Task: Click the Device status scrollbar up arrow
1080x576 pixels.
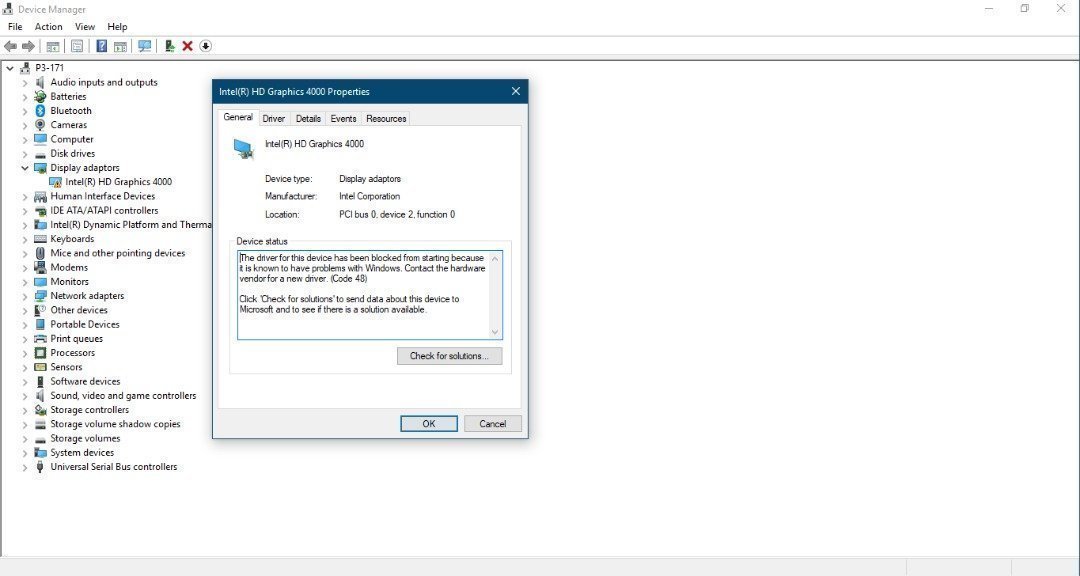Action: pos(495,258)
